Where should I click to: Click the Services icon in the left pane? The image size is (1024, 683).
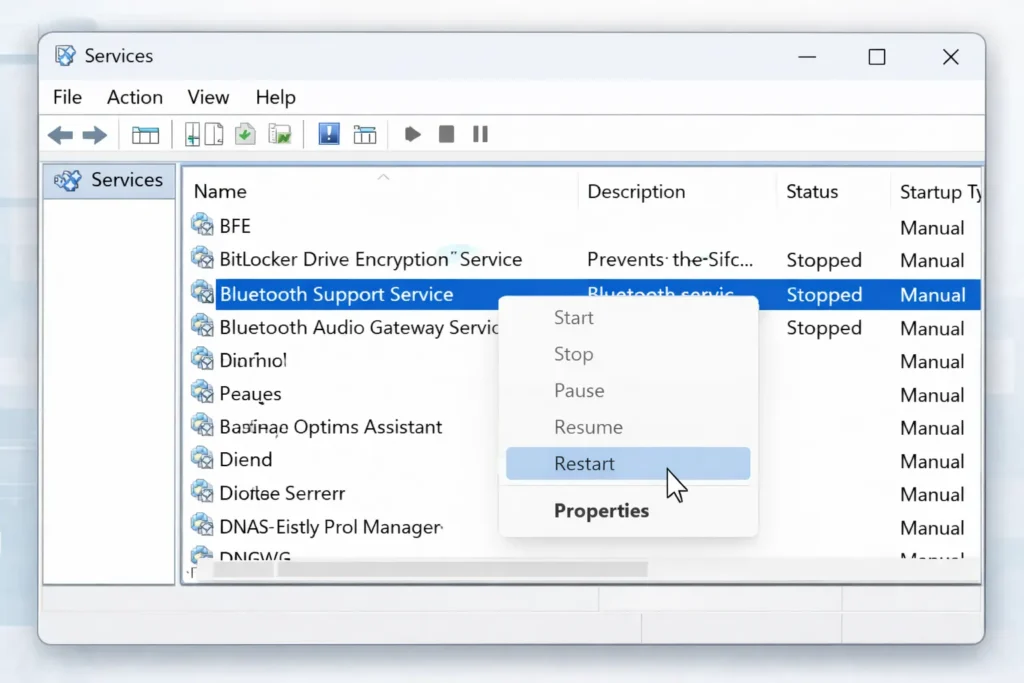(68, 180)
